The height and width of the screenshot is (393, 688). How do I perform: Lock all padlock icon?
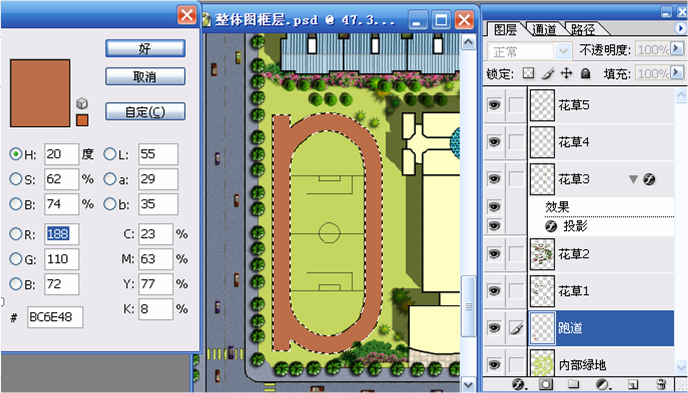(585, 74)
